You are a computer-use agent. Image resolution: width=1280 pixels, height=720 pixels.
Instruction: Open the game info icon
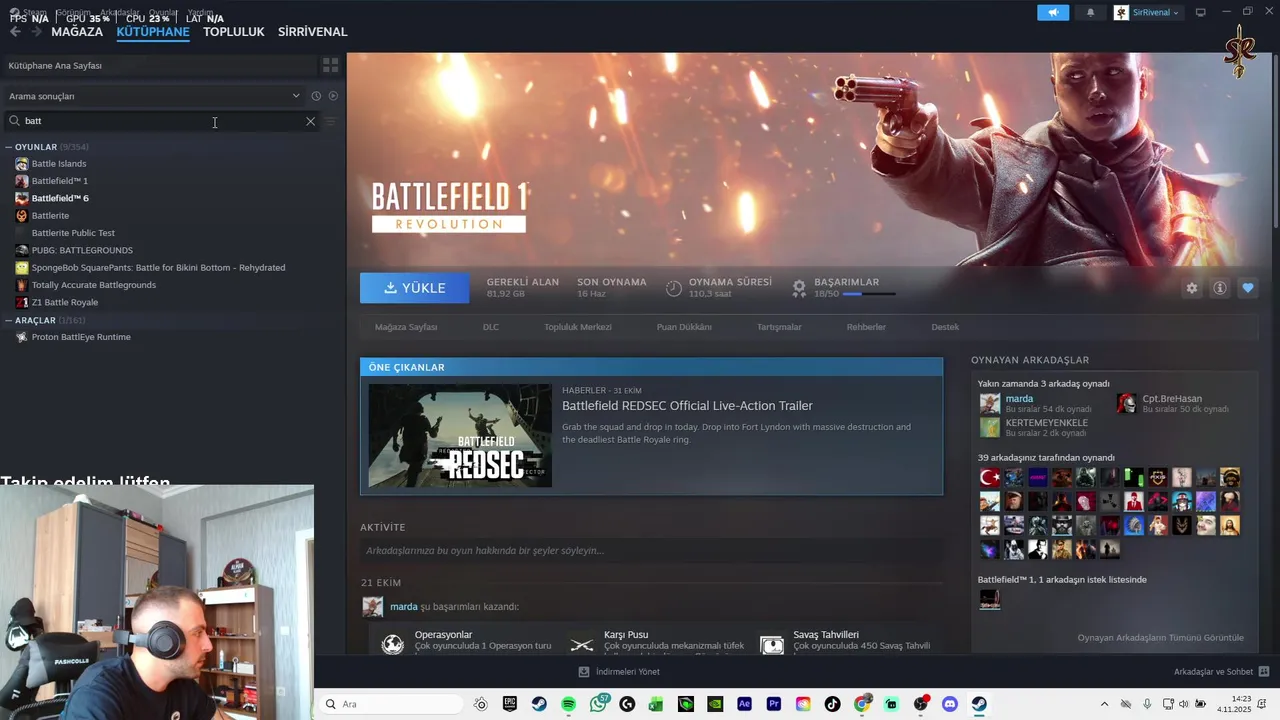(x=1220, y=288)
